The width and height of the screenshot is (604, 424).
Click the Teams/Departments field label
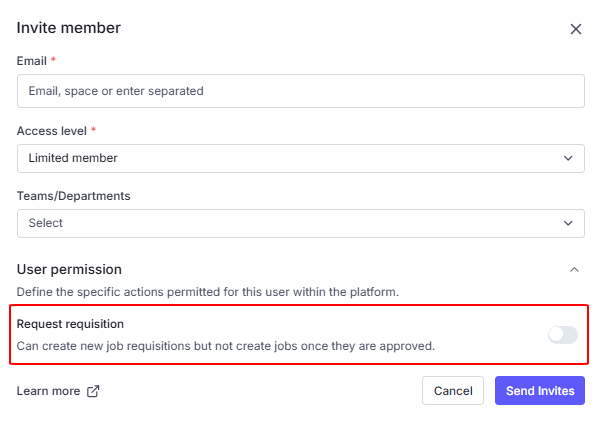click(73, 196)
